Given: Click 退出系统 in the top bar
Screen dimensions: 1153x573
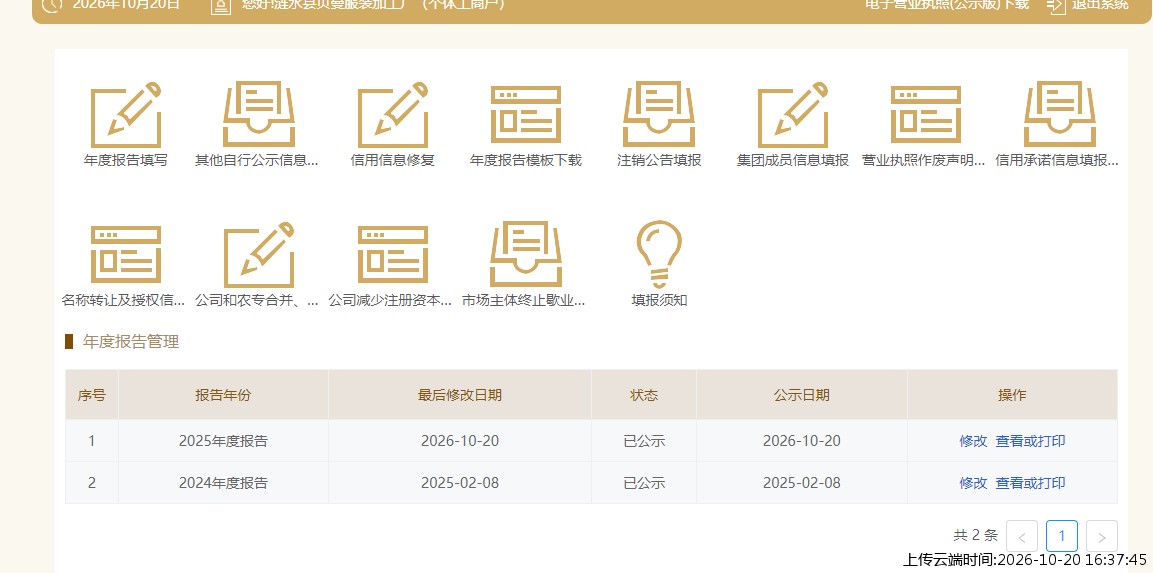Looking at the screenshot, I should 1099,4.
